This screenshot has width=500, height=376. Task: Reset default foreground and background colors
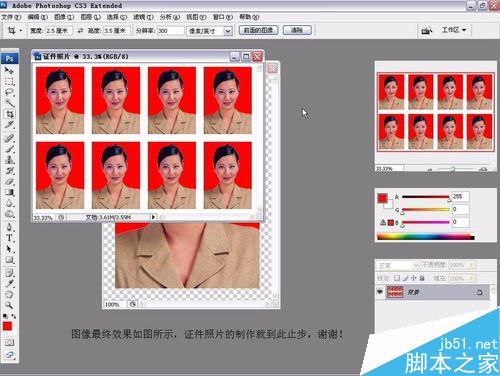click(x=5, y=316)
